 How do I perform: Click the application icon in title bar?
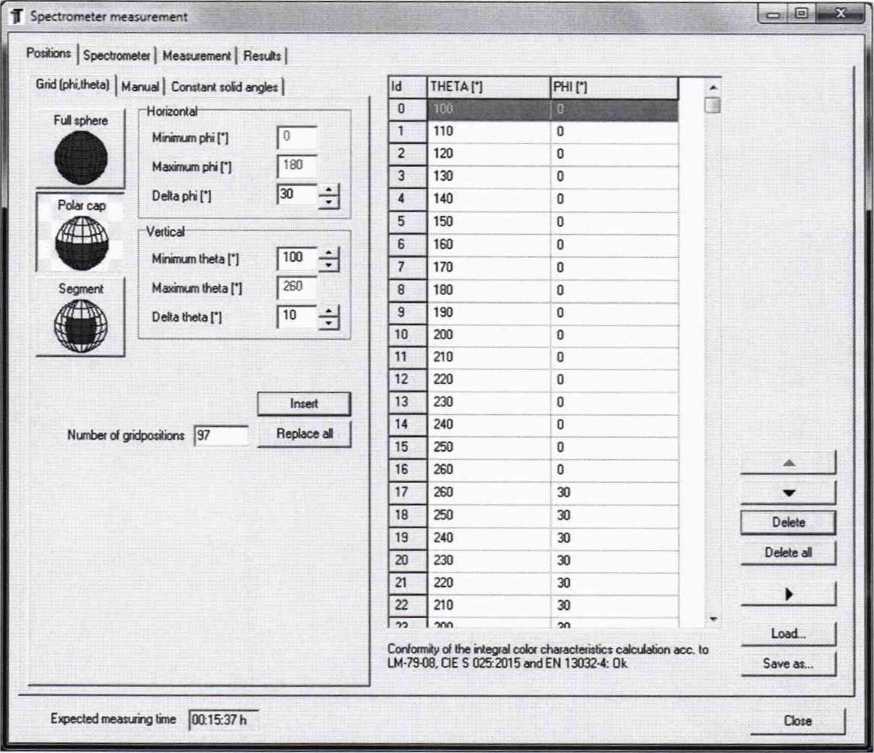pos(15,16)
